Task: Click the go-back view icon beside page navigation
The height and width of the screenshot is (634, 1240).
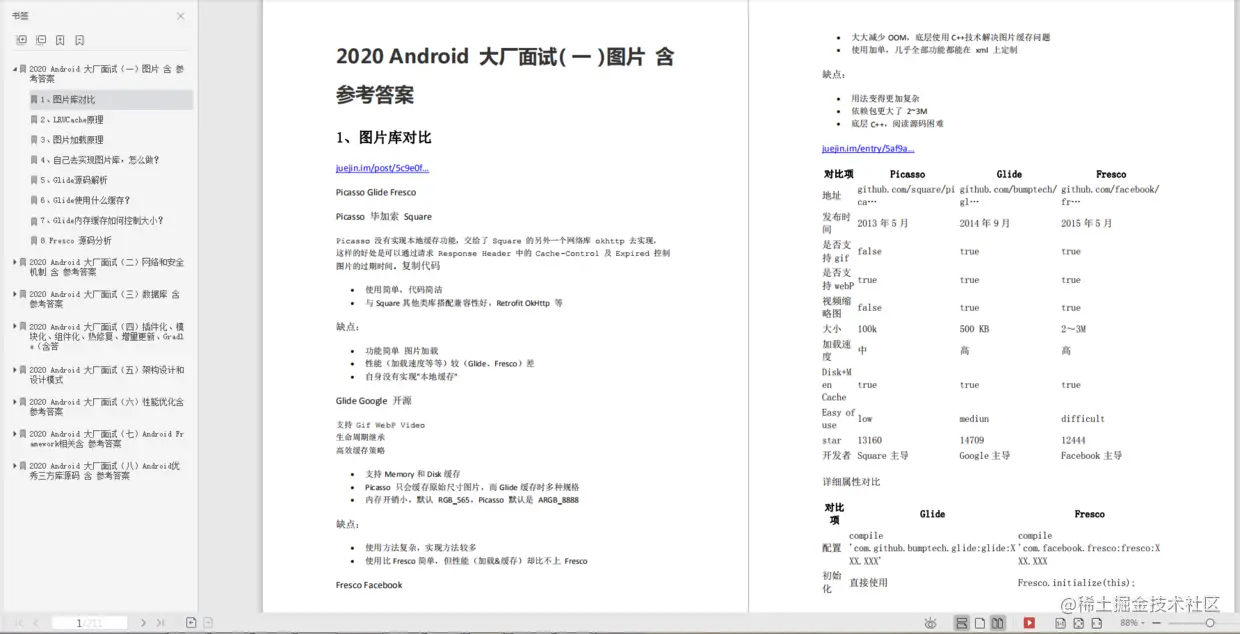Action: click(x=191, y=623)
